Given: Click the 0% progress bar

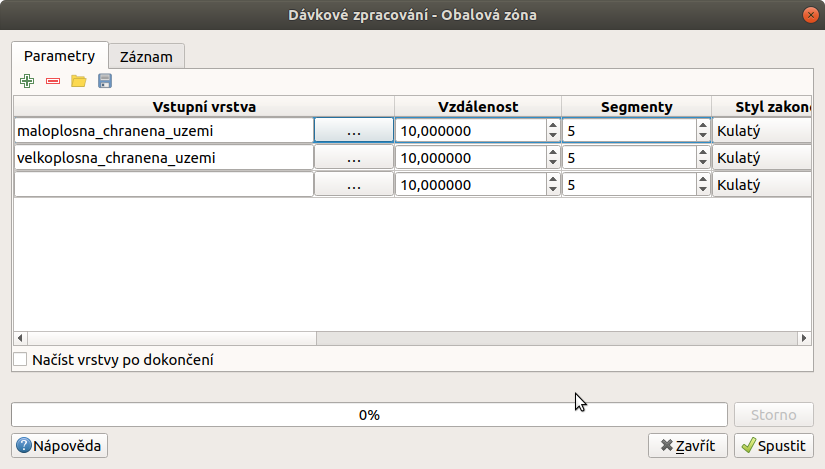Looking at the screenshot, I should (x=369, y=415).
